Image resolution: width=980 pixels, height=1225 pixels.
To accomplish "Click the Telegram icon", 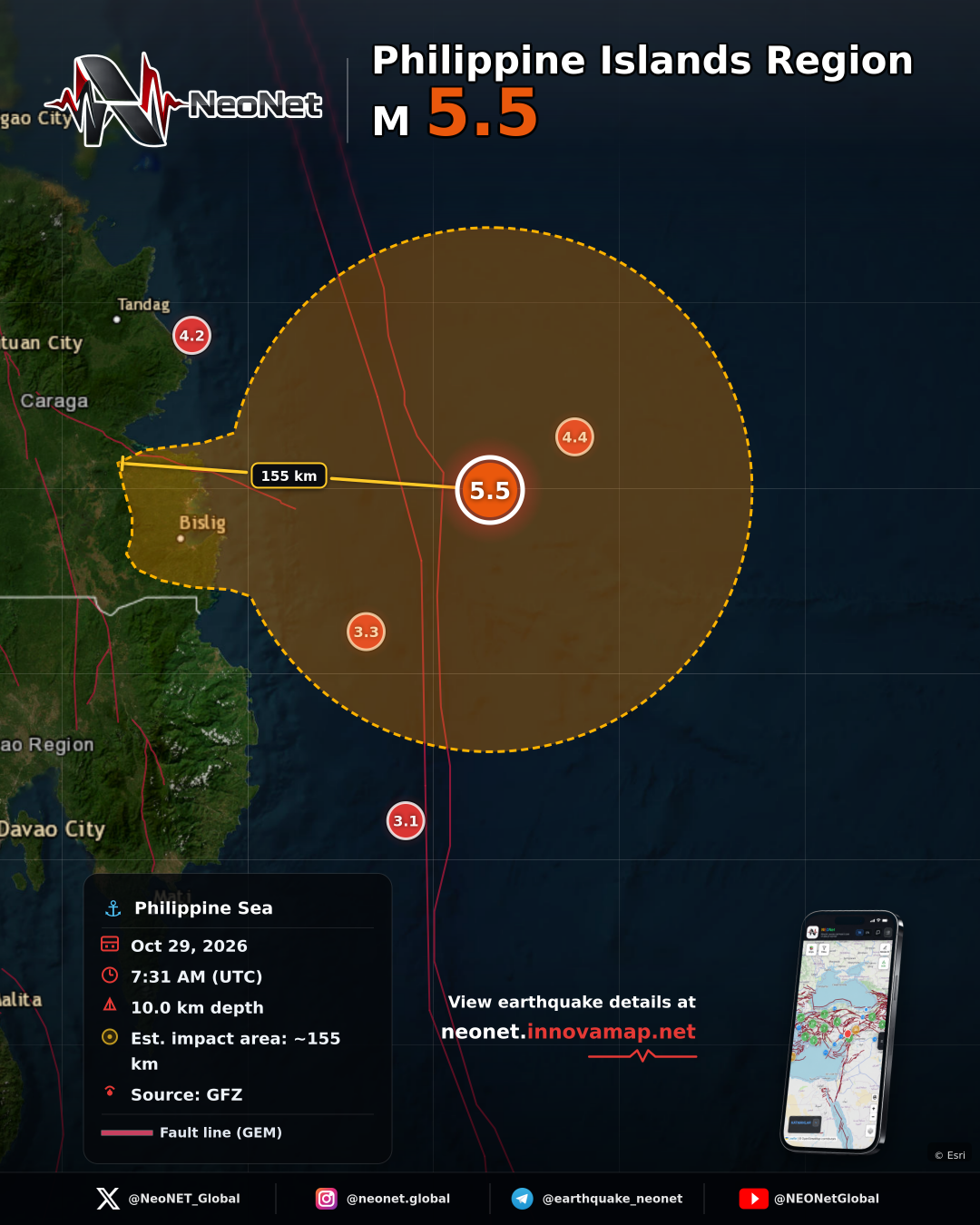I will pyautogui.click(x=523, y=1199).
